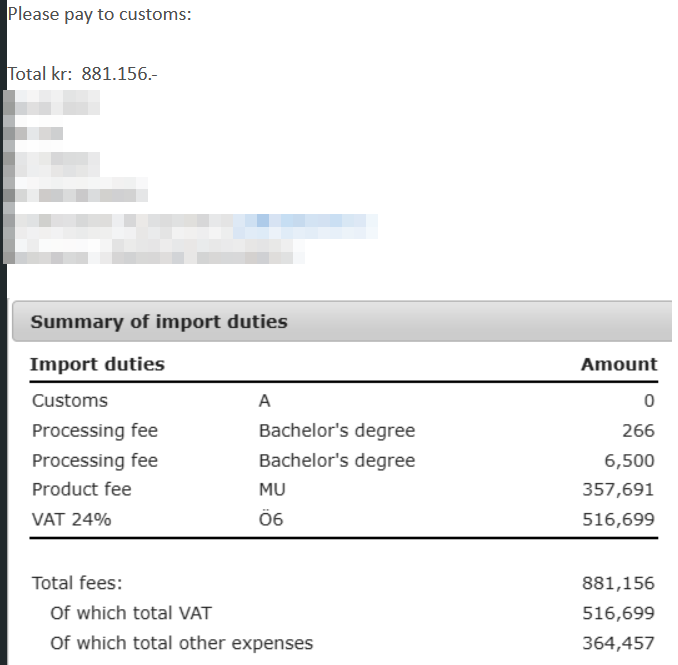This screenshot has width=678, height=665.
Task: Click the "Amount" column heading
Action: pos(618,364)
